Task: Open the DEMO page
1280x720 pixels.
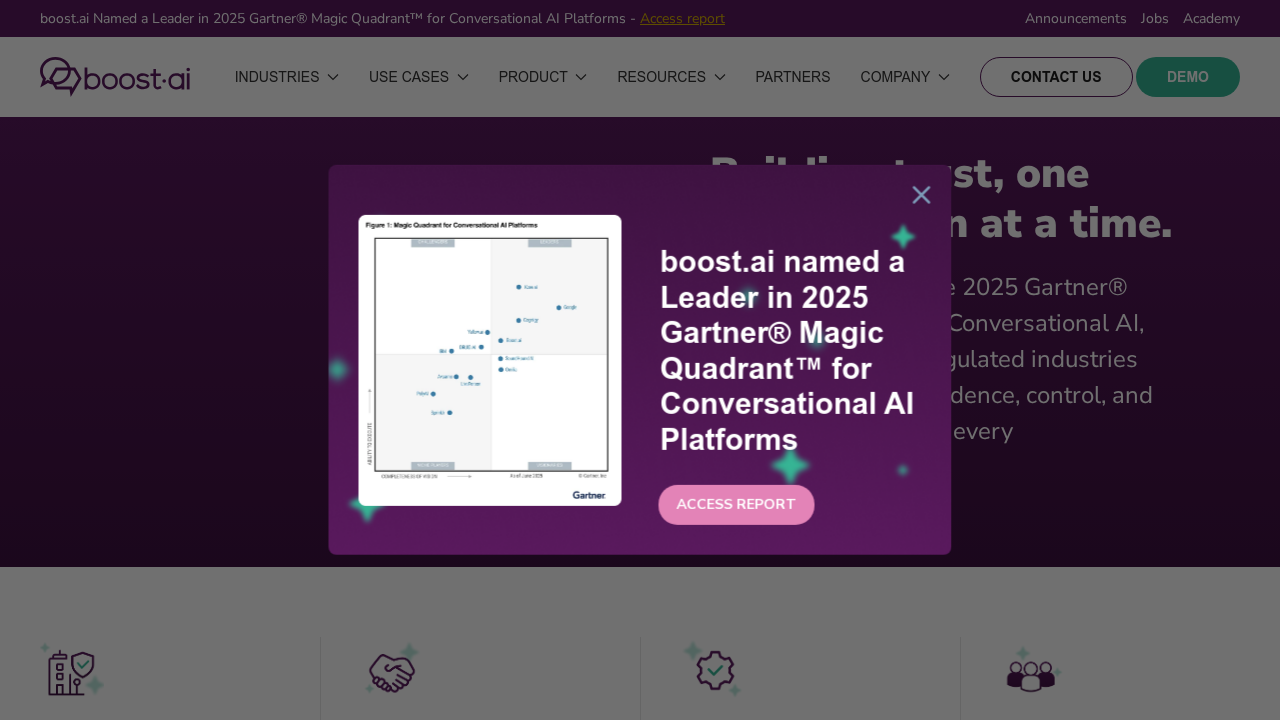Action: (x=1188, y=76)
